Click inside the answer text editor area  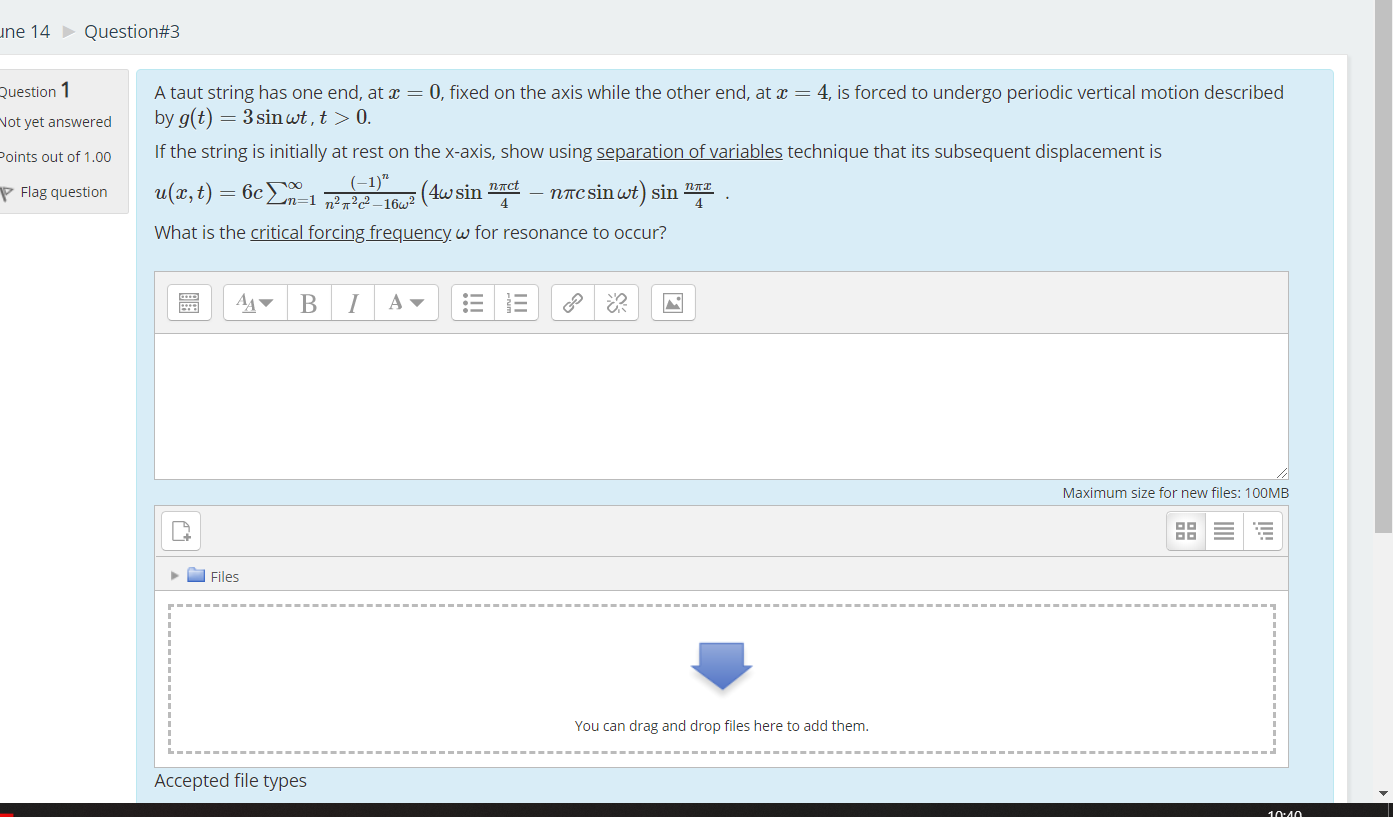tap(720, 405)
